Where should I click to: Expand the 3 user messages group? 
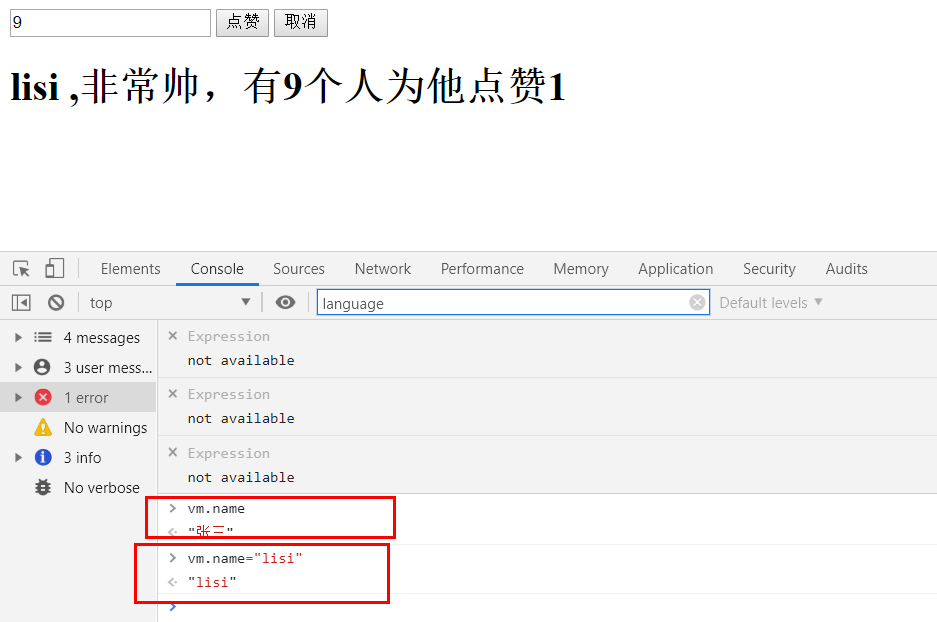click(x=18, y=368)
